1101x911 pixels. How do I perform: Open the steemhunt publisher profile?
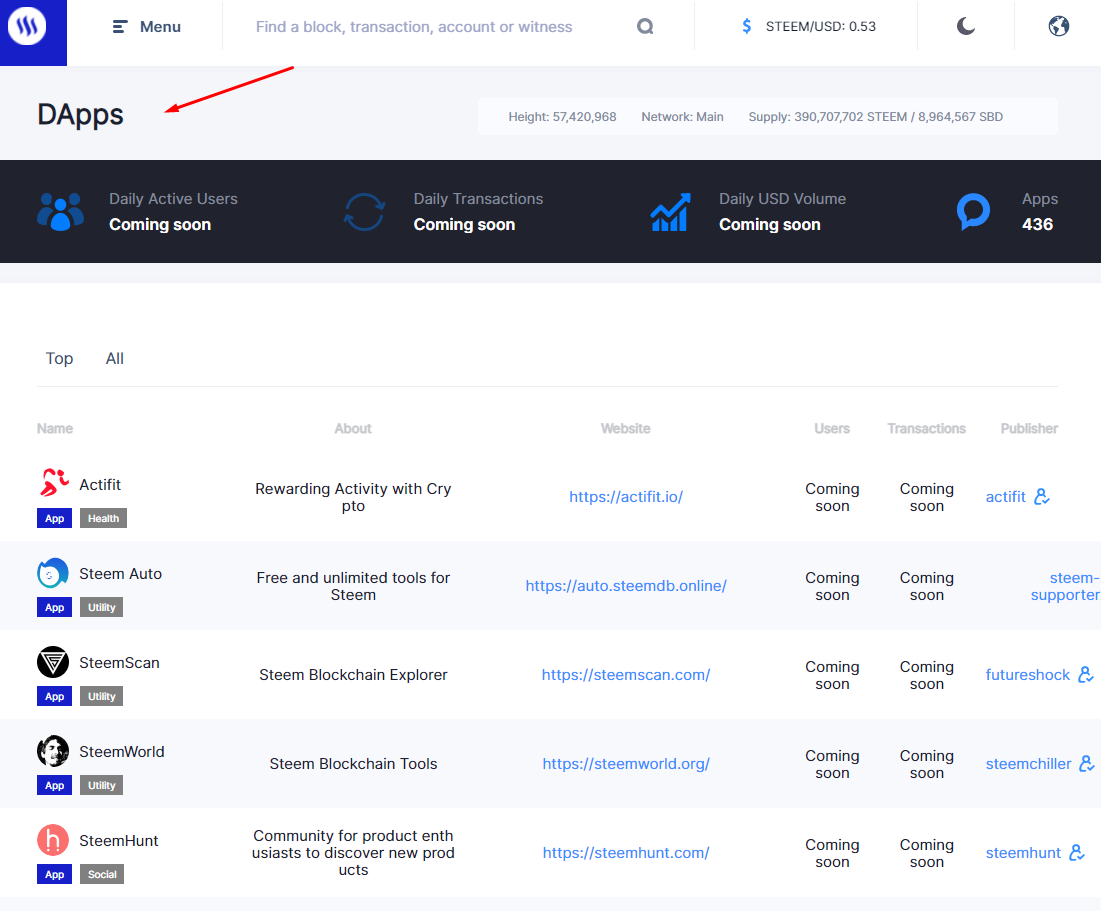coord(1023,853)
